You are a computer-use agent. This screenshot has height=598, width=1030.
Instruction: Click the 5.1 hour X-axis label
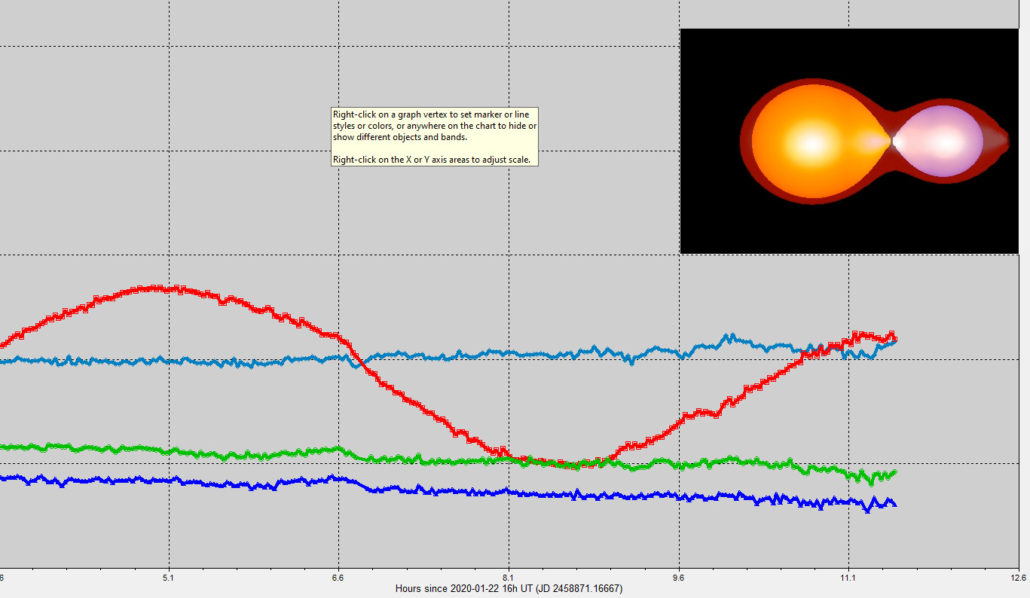point(169,578)
